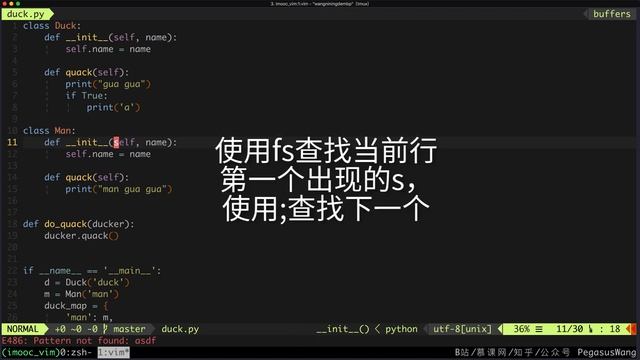Screen dimensions: 640x360
Task: Click the __init__() function indicator in the status line
Action: tap(342, 329)
